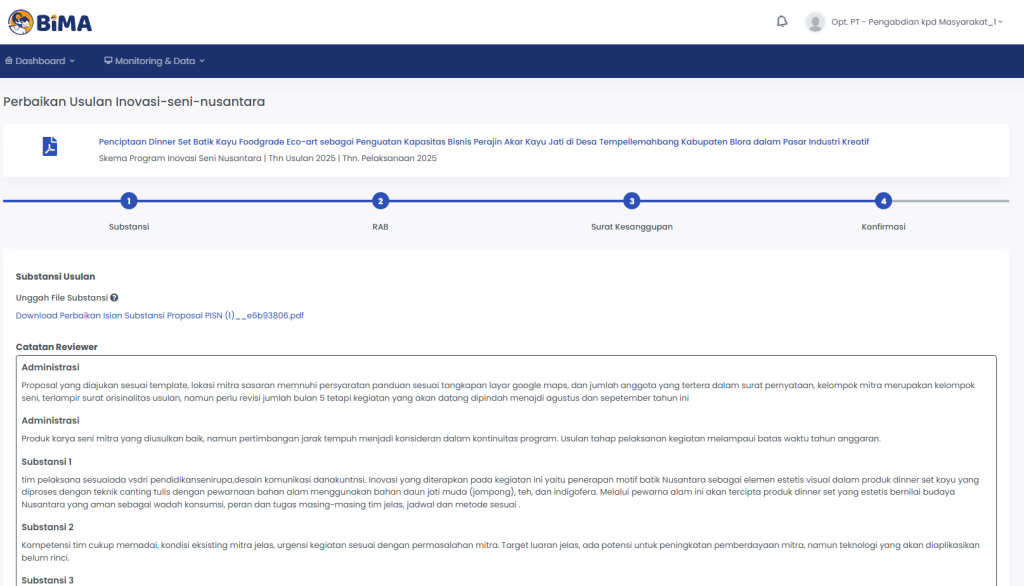Open the notification bell
The image size is (1024, 586).
[782, 22]
